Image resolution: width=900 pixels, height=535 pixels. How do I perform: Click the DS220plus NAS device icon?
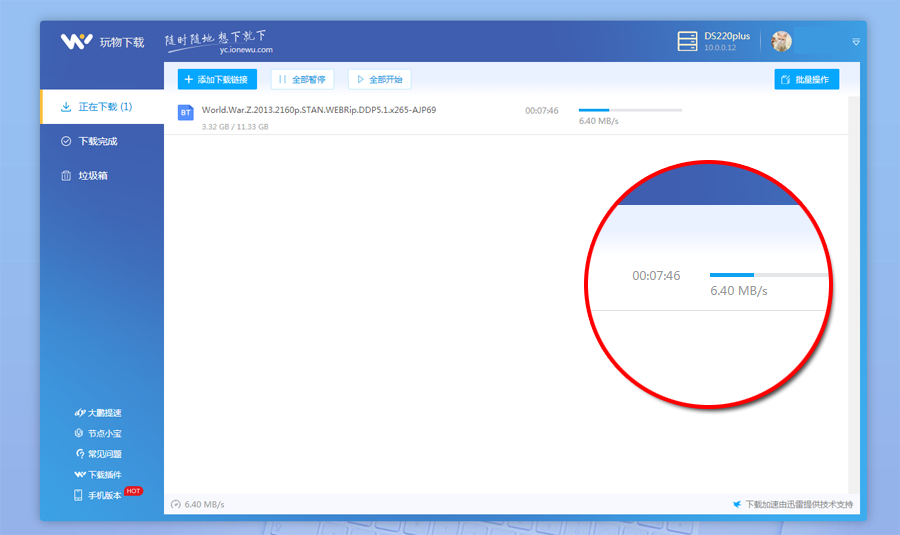[687, 41]
